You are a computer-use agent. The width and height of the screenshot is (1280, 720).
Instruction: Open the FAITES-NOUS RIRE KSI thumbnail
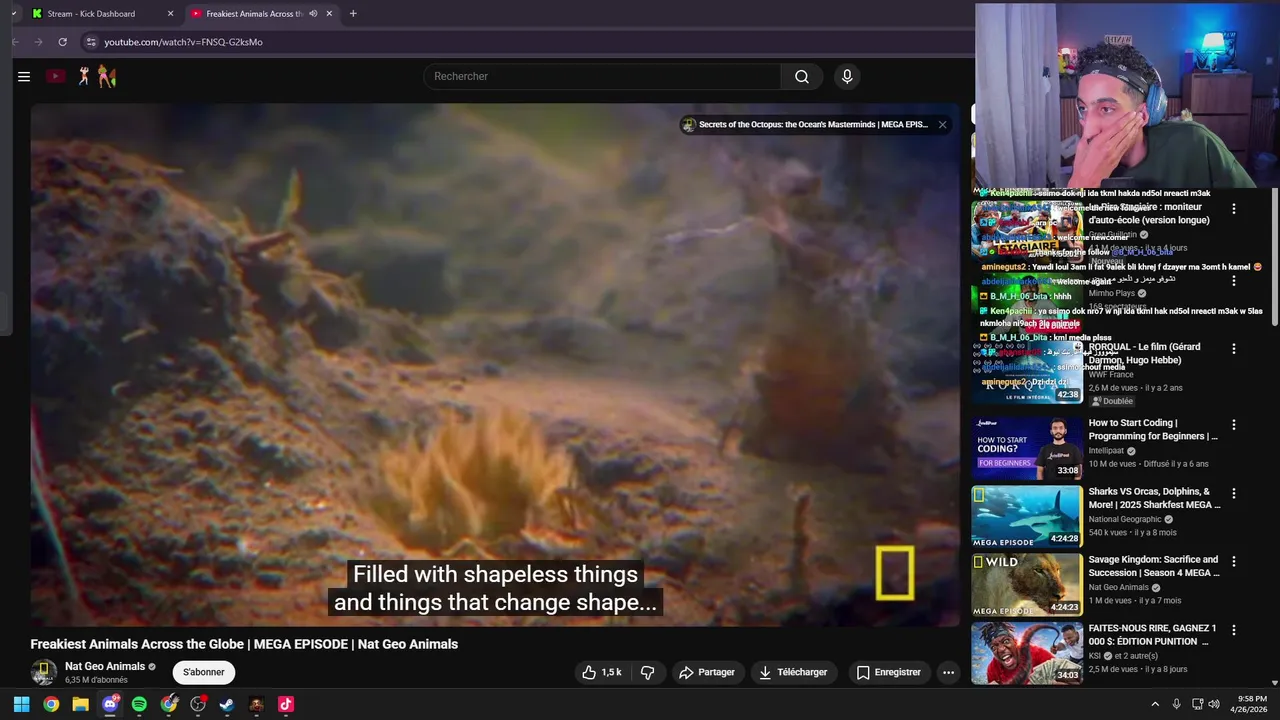point(1026,653)
